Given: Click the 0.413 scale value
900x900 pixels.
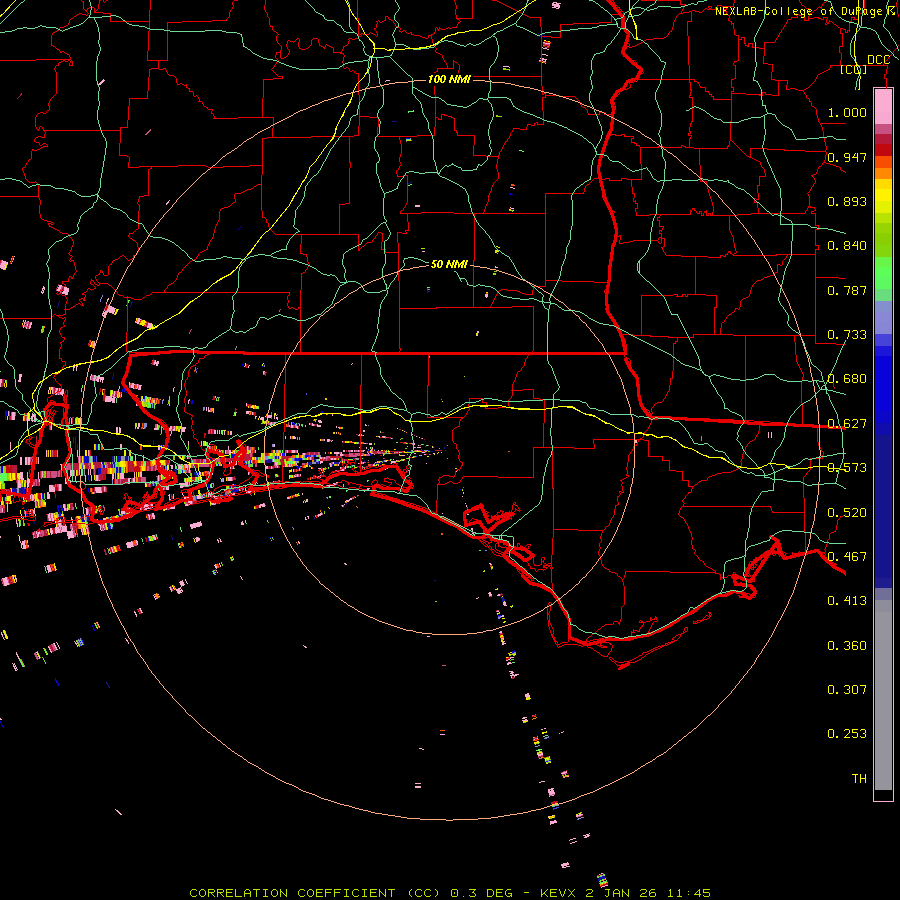Looking at the screenshot, I should [x=847, y=601].
